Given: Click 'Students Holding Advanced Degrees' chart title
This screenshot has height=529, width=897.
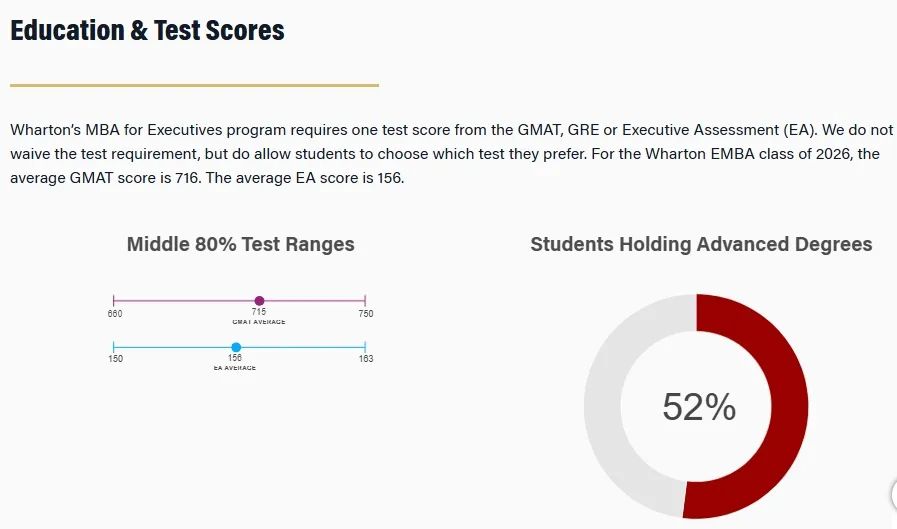Looking at the screenshot, I should (701, 244).
